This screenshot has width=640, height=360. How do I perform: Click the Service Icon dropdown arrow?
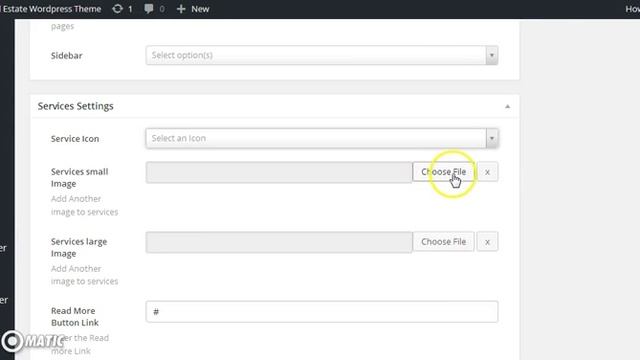492,138
